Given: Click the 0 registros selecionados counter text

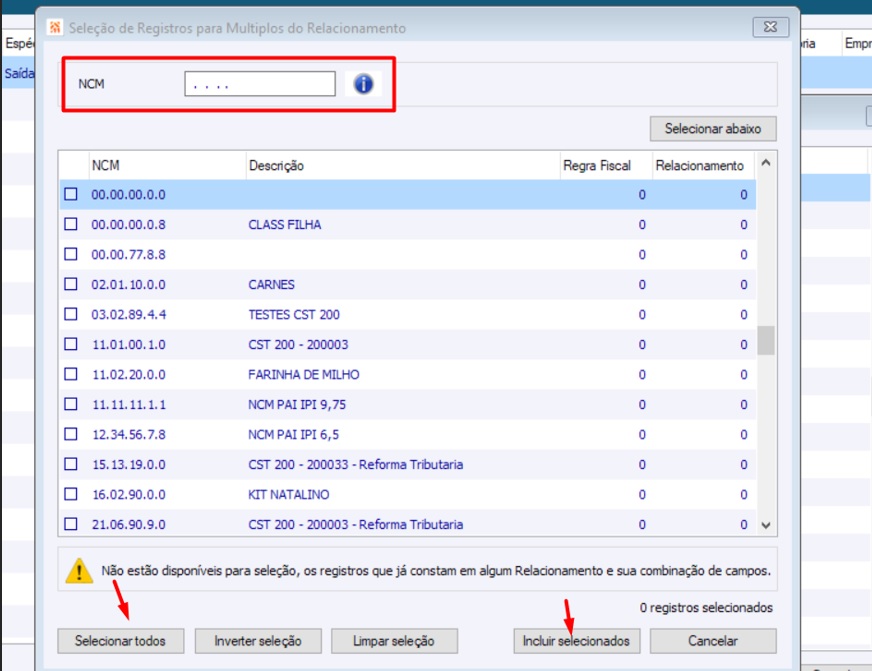Looking at the screenshot, I should (x=706, y=608).
